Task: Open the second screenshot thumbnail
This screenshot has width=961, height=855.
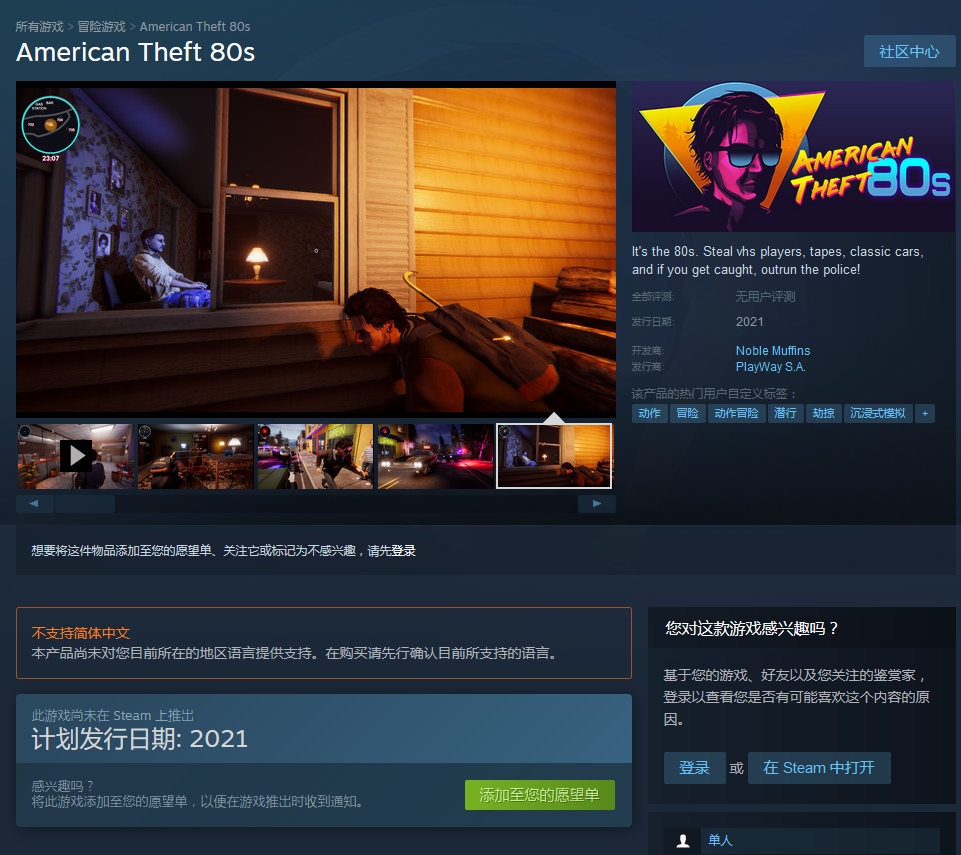Action: [195, 456]
